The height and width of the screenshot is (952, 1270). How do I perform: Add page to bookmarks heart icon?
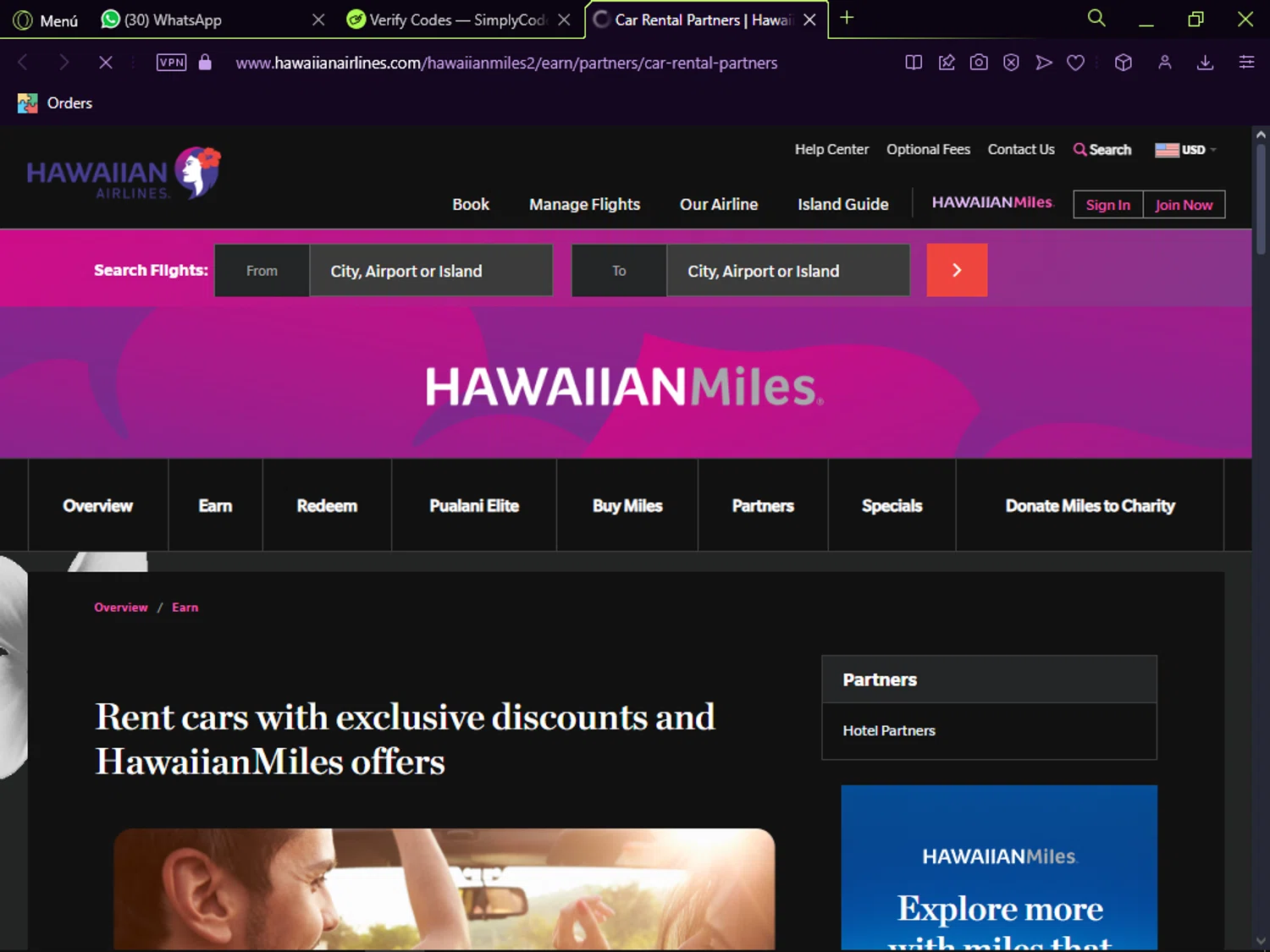1076,63
